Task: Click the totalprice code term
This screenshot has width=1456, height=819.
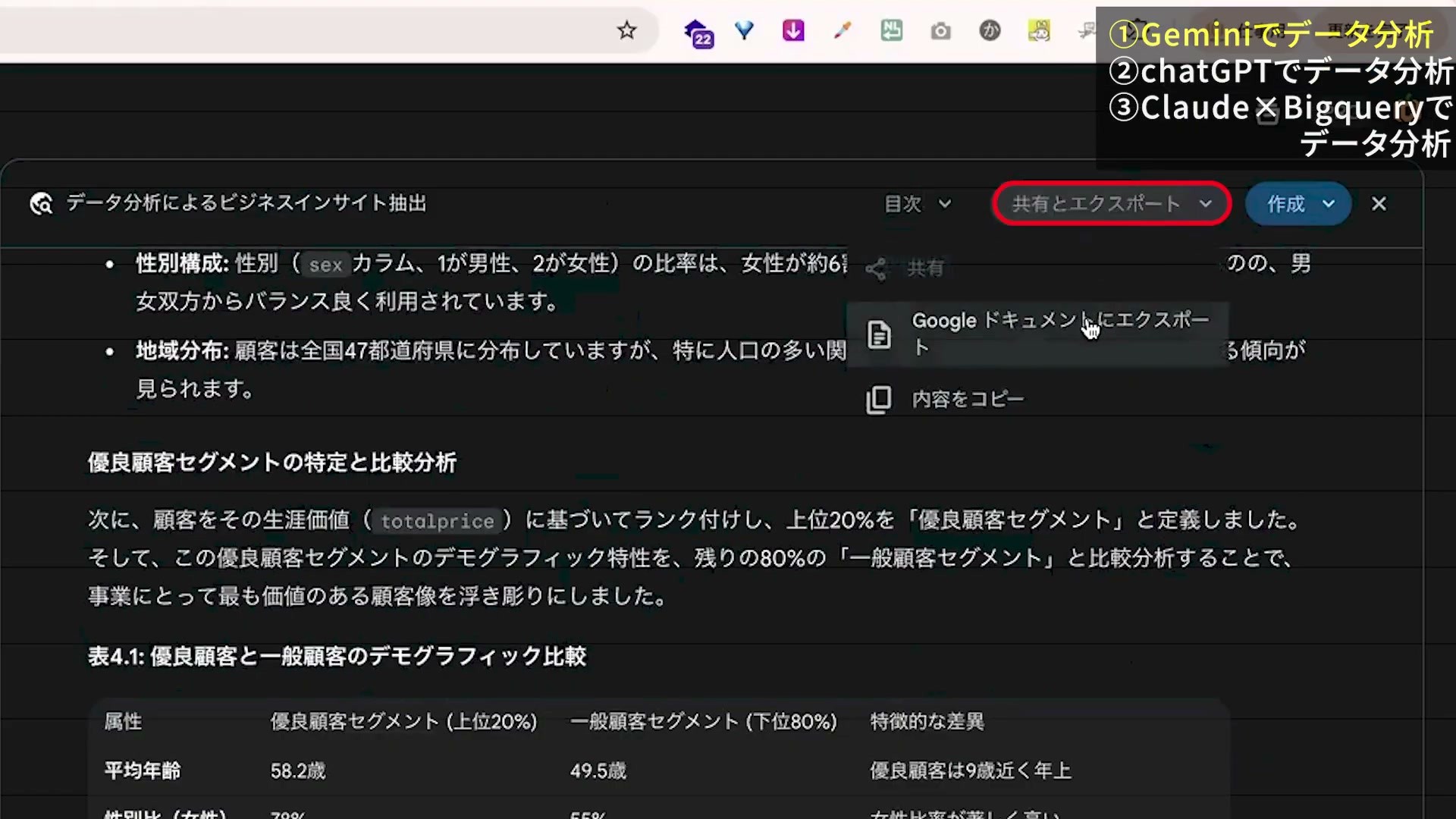Action: pyautogui.click(x=437, y=521)
